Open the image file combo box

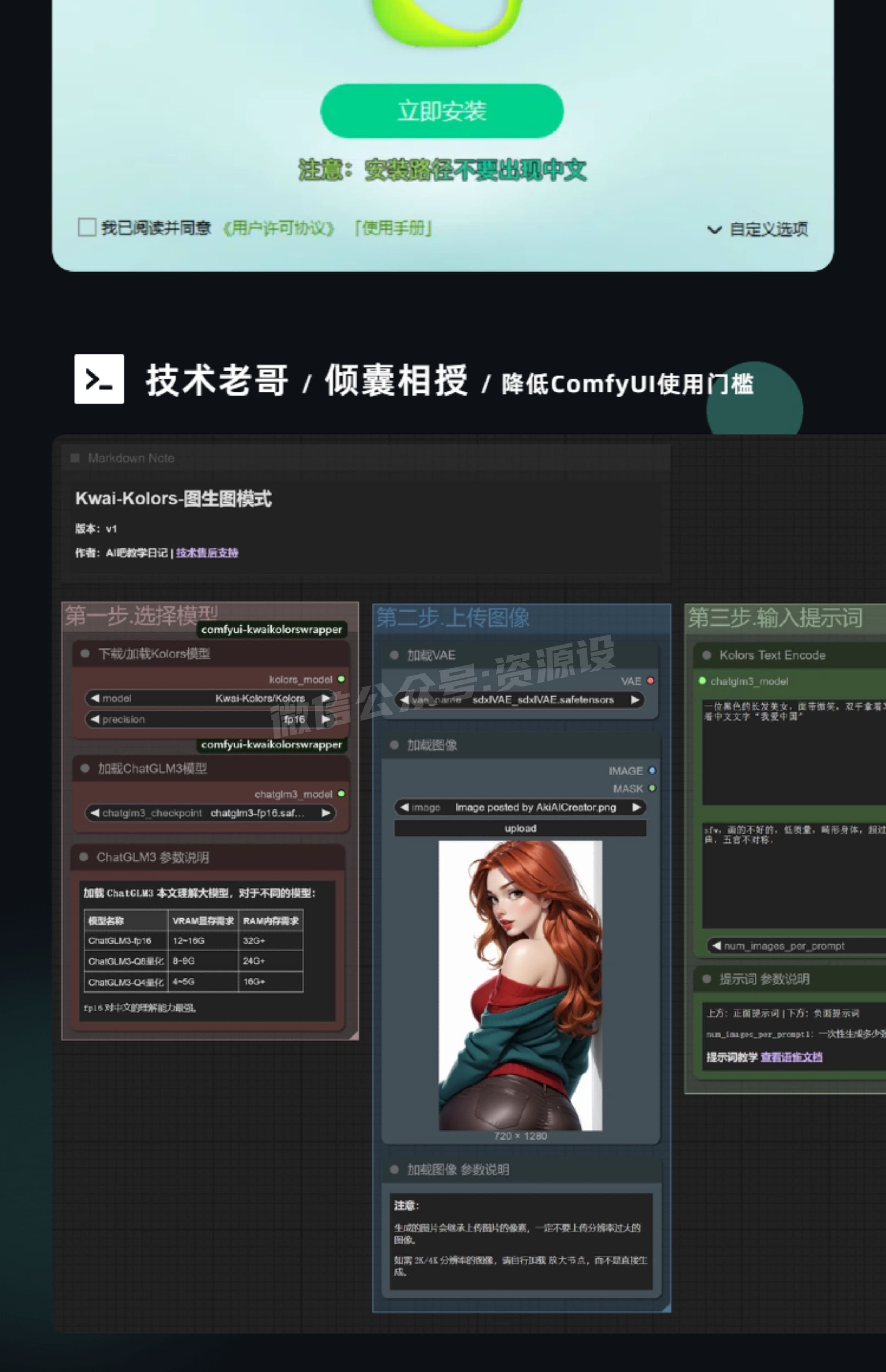tap(520, 808)
